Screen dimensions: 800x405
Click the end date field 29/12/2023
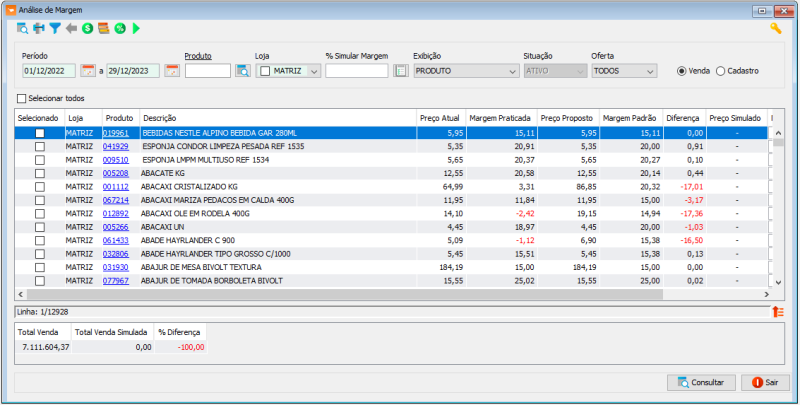(133, 71)
